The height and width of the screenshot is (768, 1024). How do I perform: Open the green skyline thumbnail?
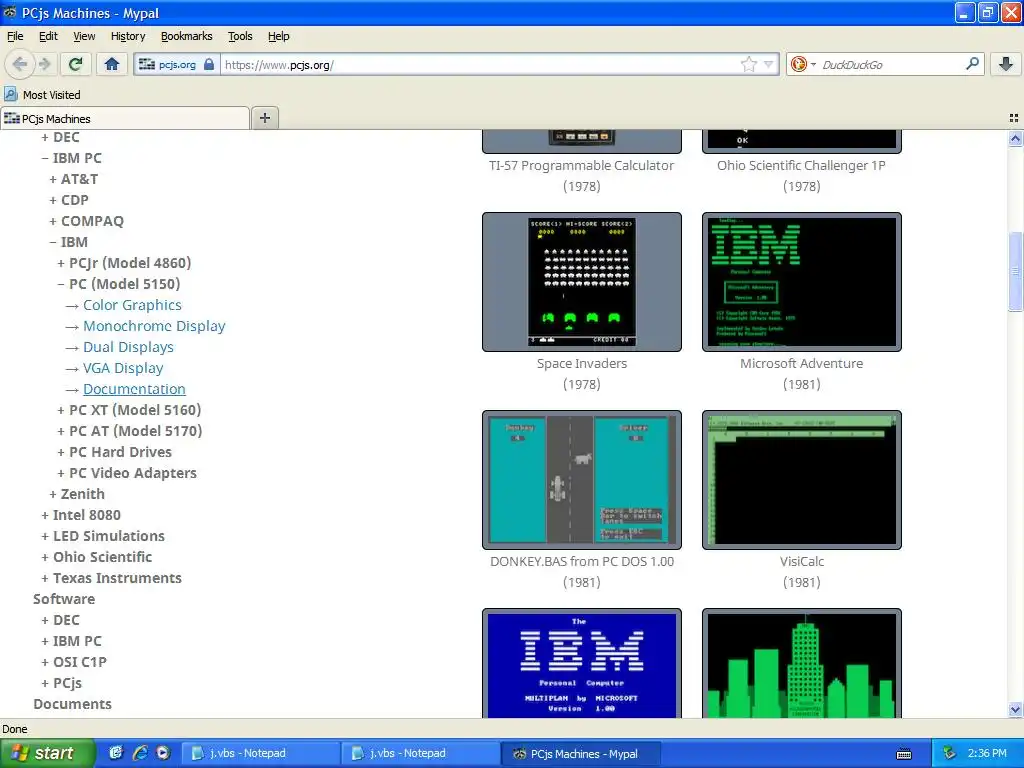pyautogui.click(x=801, y=664)
